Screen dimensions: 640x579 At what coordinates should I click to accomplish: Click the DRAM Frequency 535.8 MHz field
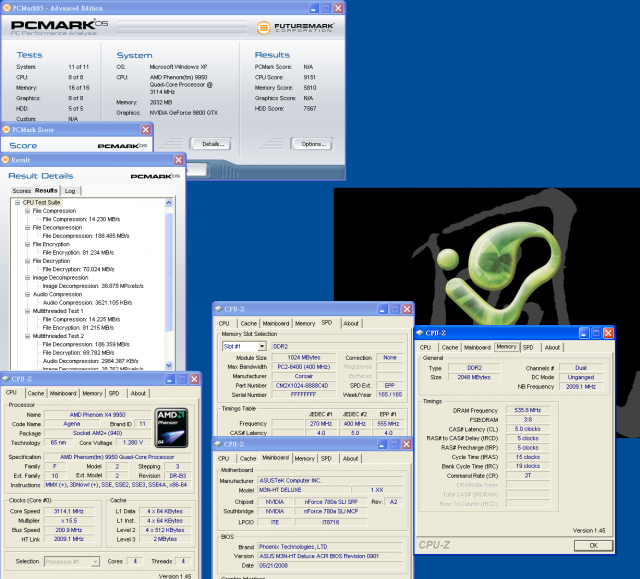click(528, 410)
